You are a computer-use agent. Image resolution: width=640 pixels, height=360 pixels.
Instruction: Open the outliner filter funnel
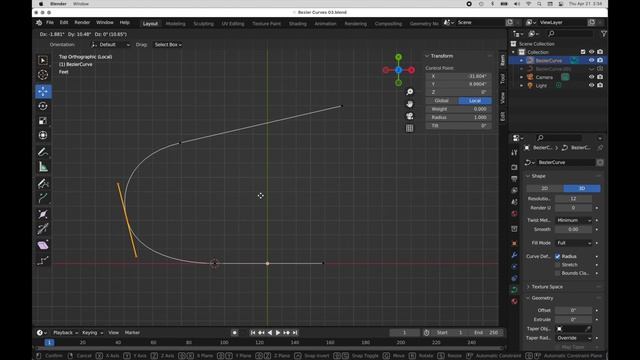[603, 33]
